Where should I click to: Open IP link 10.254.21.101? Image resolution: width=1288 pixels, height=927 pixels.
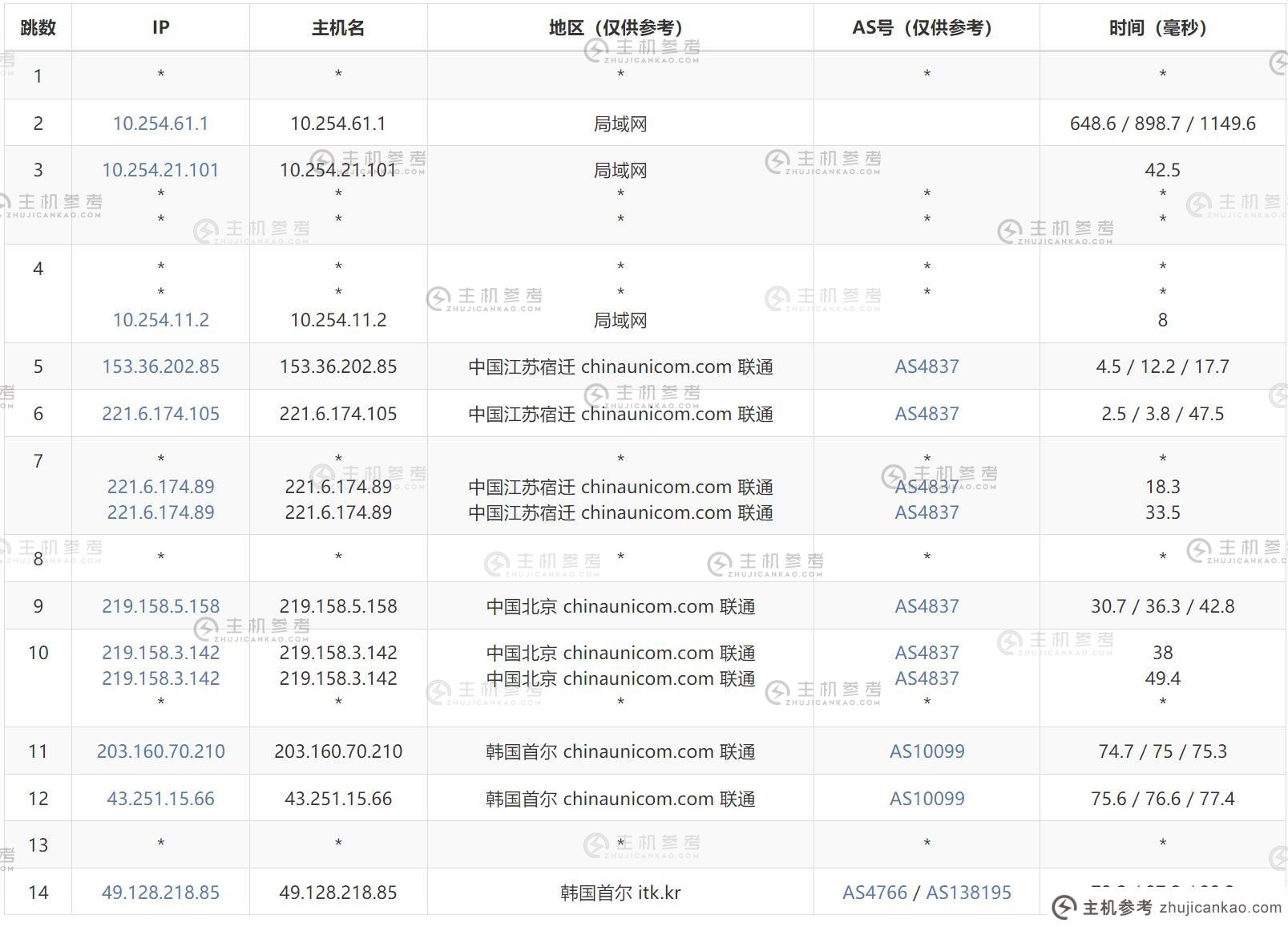[160, 170]
